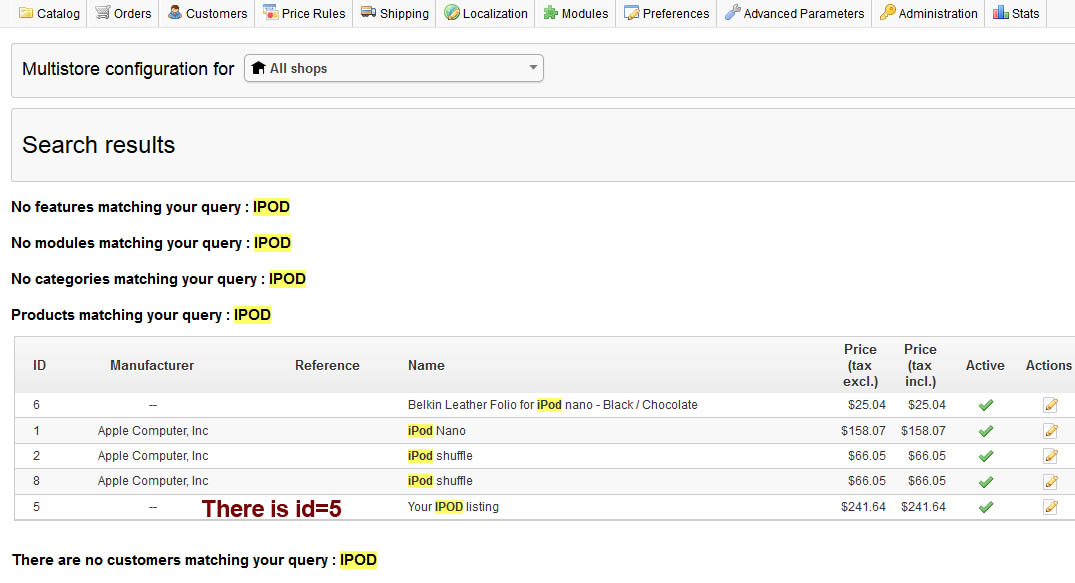Click the $25.04 tax incl. price
Image resolution: width=1075 pixels, height=583 pixels.
pos(927,405)
